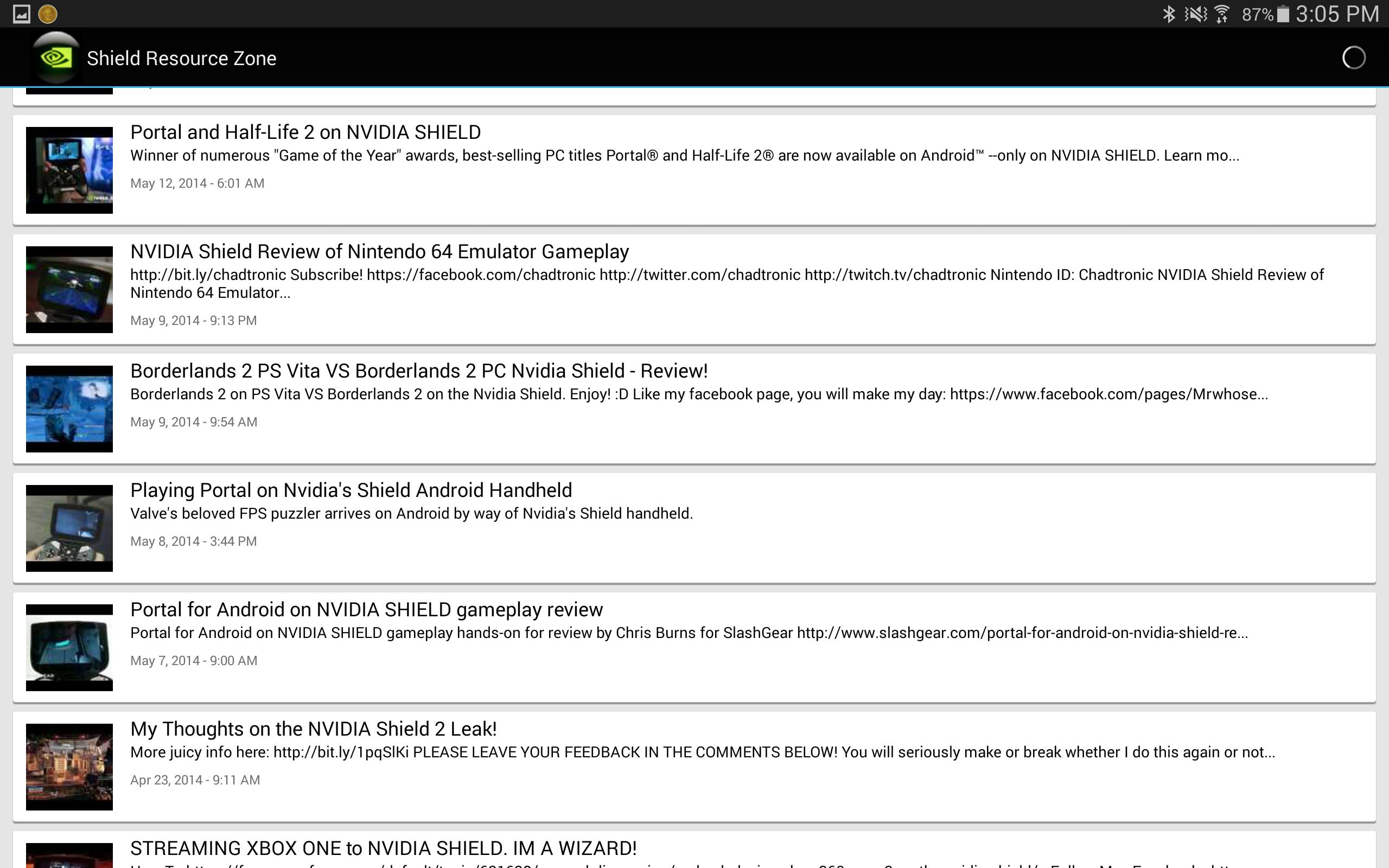Screen dimensions: 1389x868
Task: Open the screenshot/photo icon
Action: [x=20, y=13]
